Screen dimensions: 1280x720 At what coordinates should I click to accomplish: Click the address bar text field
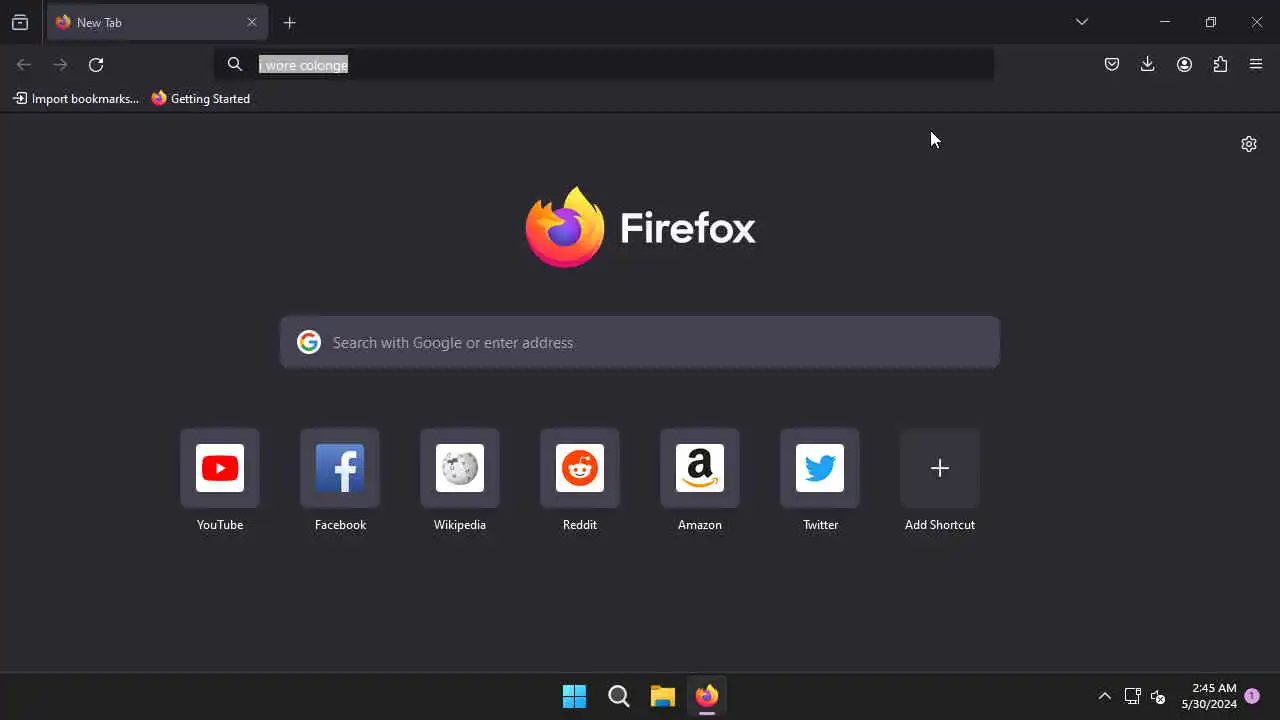point(604,64)
